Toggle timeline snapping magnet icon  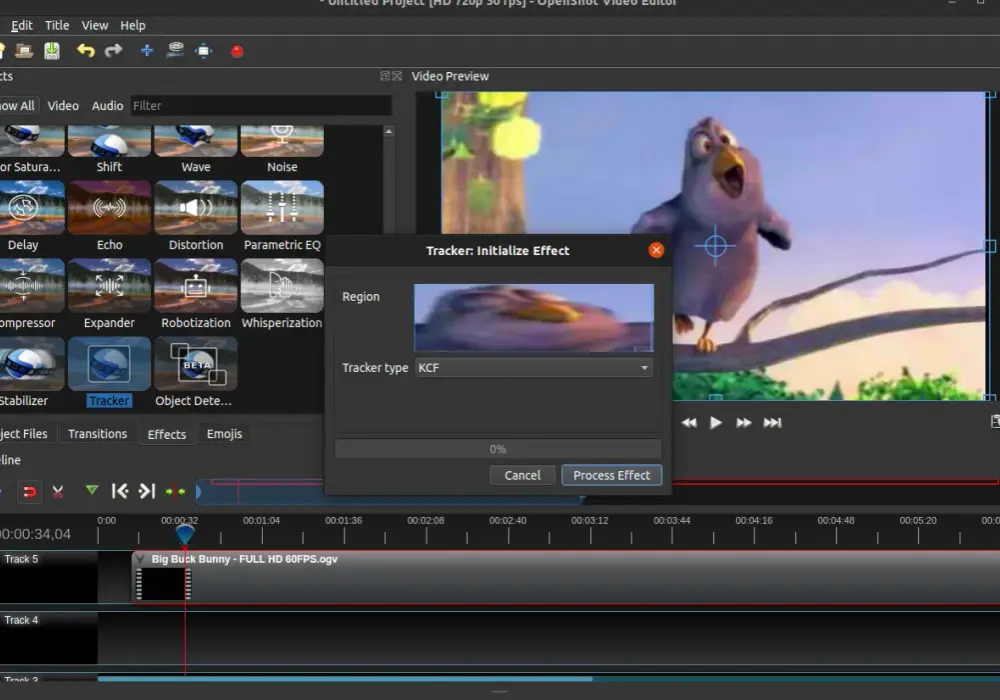pos(29,492)
